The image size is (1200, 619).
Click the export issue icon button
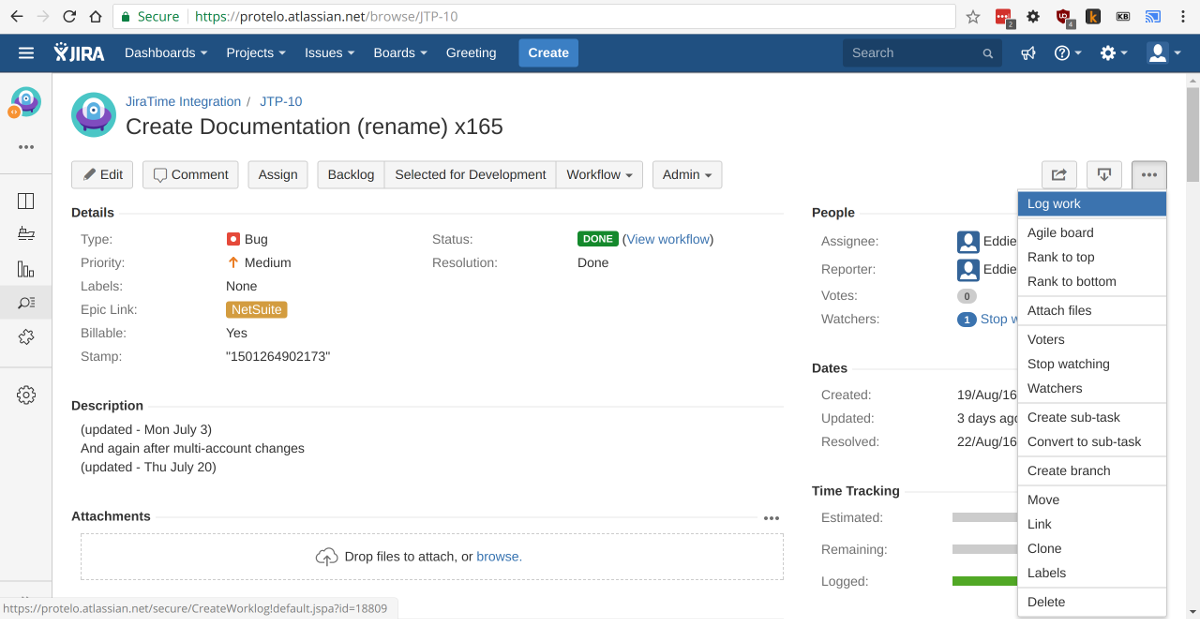[x=1104, y=175]
